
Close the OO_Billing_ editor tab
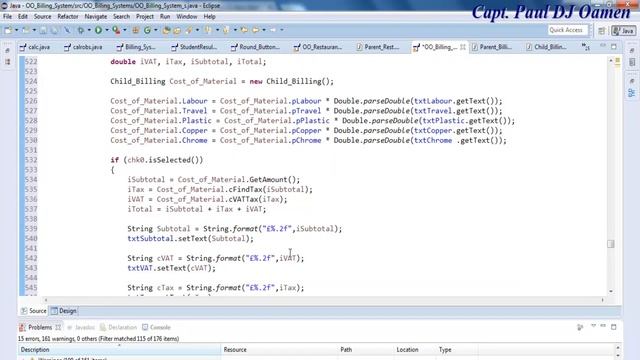[462, 47]
